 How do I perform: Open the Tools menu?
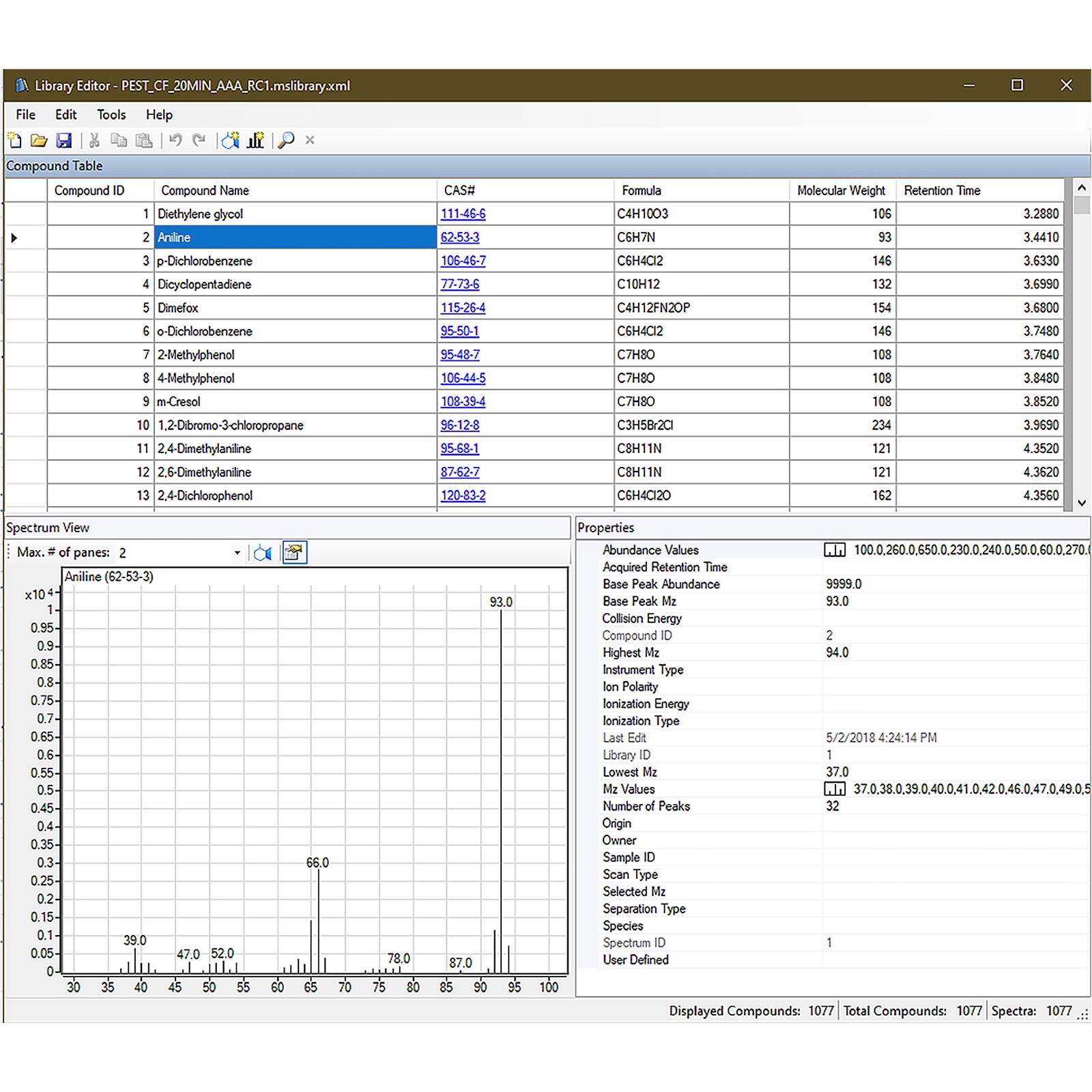click(111, 115)
